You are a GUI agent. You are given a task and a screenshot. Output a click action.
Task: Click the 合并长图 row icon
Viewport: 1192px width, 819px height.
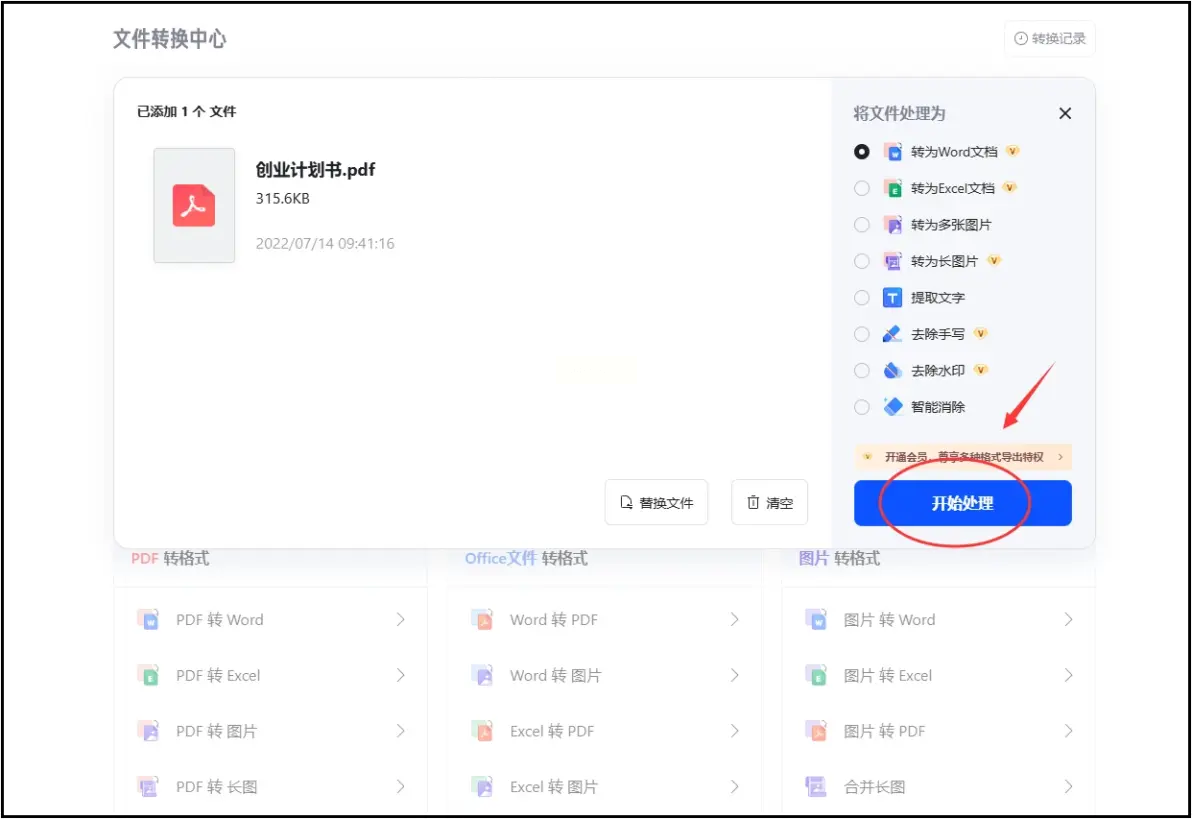click(x=816, y=786)
